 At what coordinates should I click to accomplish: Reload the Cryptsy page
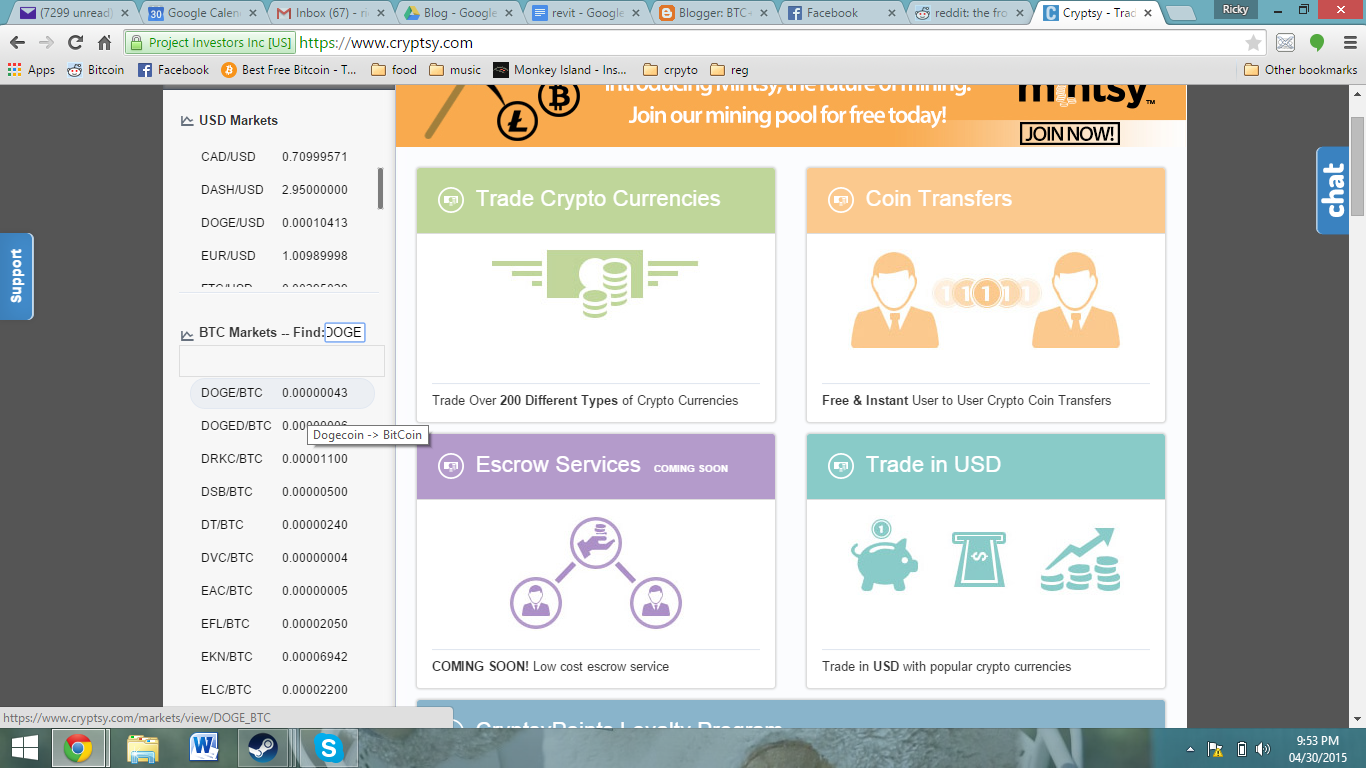coord(75,43)
